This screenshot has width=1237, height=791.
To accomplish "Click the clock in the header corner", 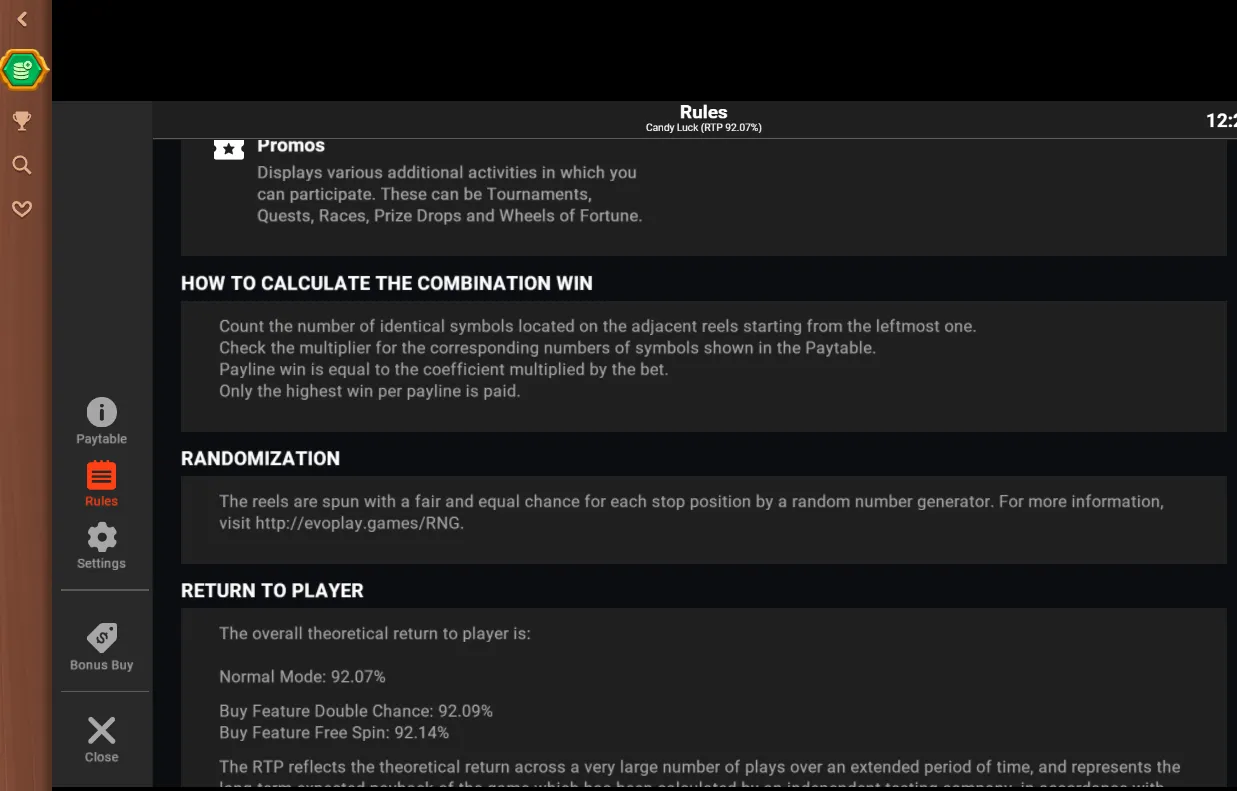I will [1221, 121].
